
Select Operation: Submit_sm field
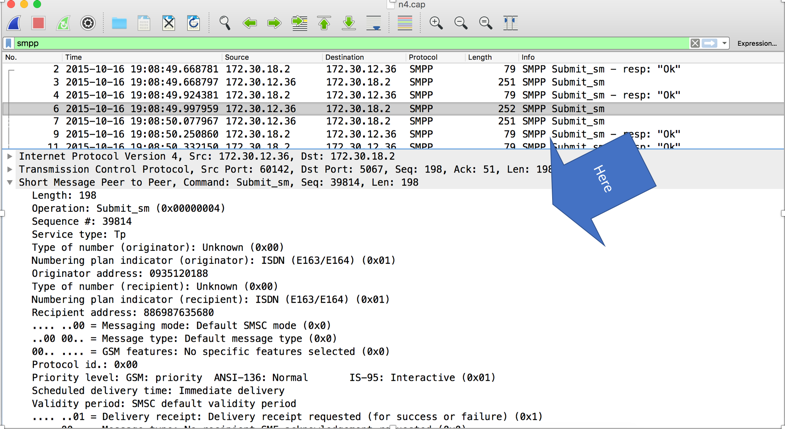(x=128, y=208)
